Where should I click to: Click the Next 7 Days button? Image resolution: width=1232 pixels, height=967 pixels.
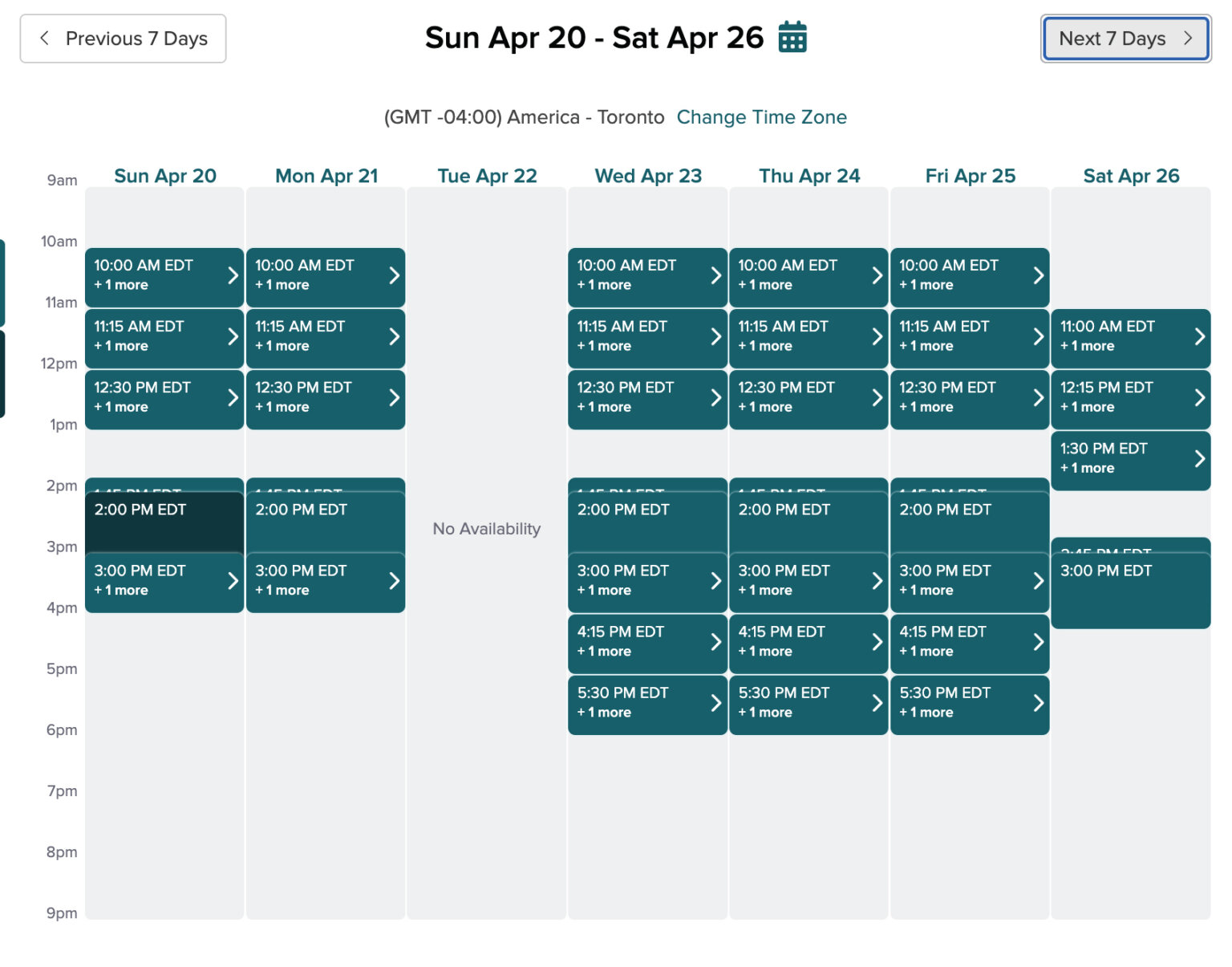1125,39
